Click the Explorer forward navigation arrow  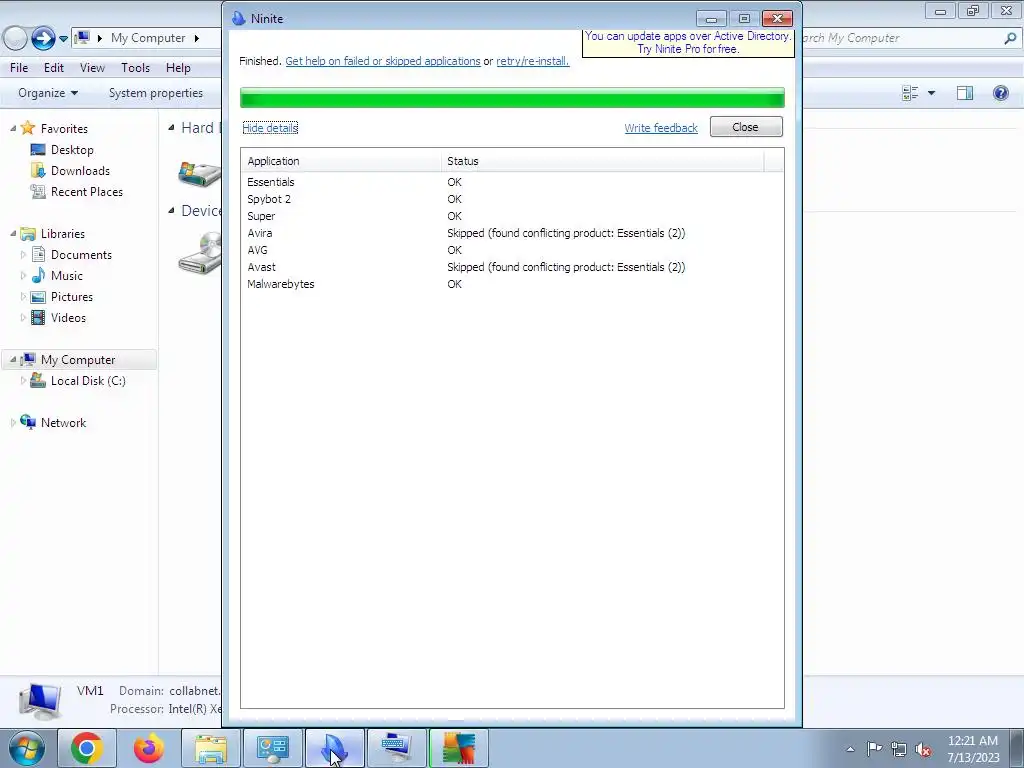pyautogui.click(x=43, y=38)
